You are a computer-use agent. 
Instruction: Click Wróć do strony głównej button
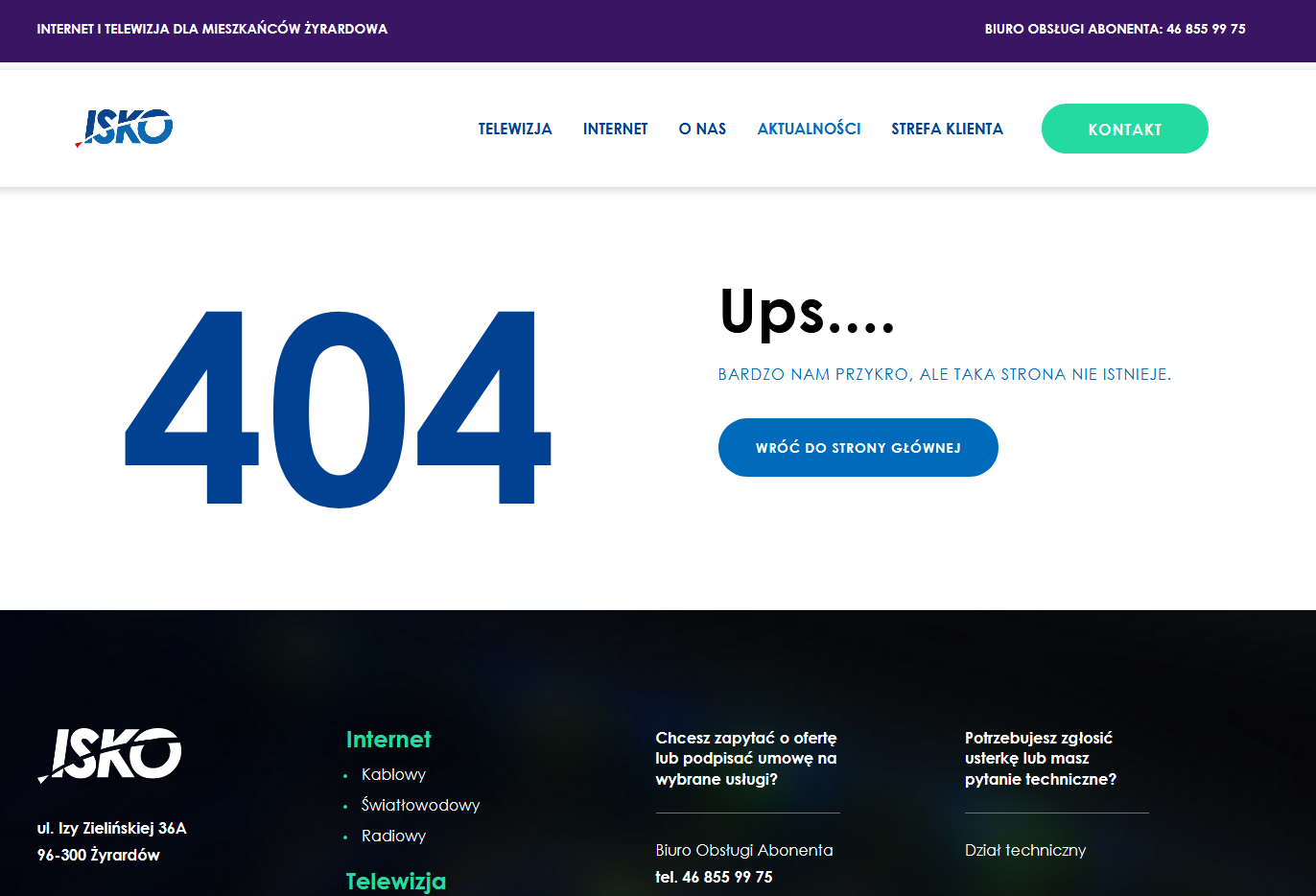click(858, 448)
